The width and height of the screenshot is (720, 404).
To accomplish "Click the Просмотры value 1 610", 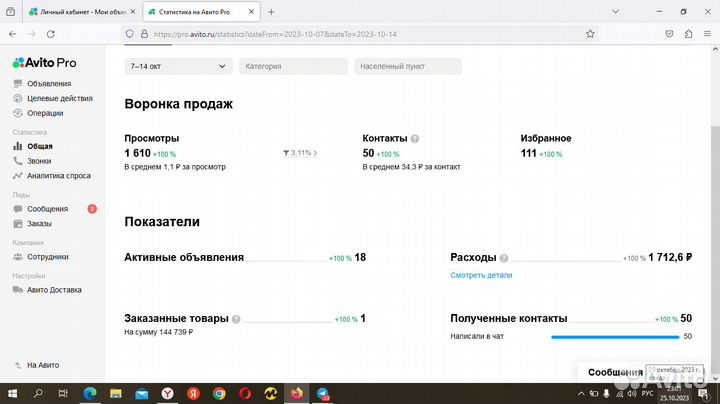I will click(137, 153).
